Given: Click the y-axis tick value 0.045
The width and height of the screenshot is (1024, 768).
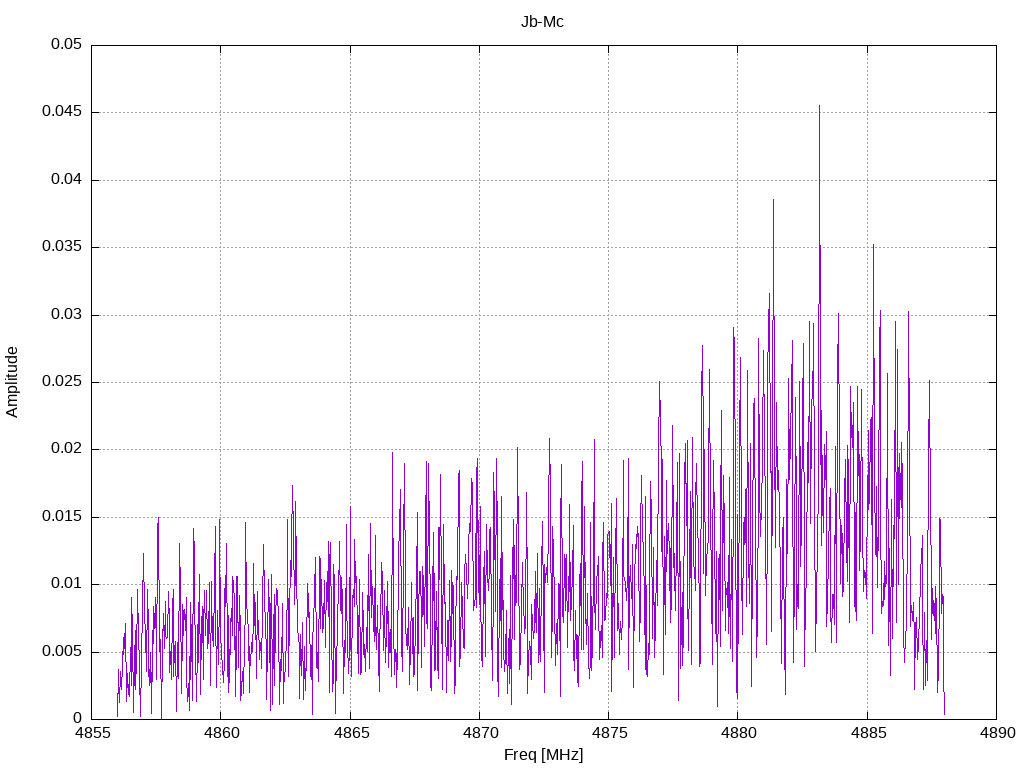Looking at the screenshot, I should pyautogui.click(x=62, y=112).
